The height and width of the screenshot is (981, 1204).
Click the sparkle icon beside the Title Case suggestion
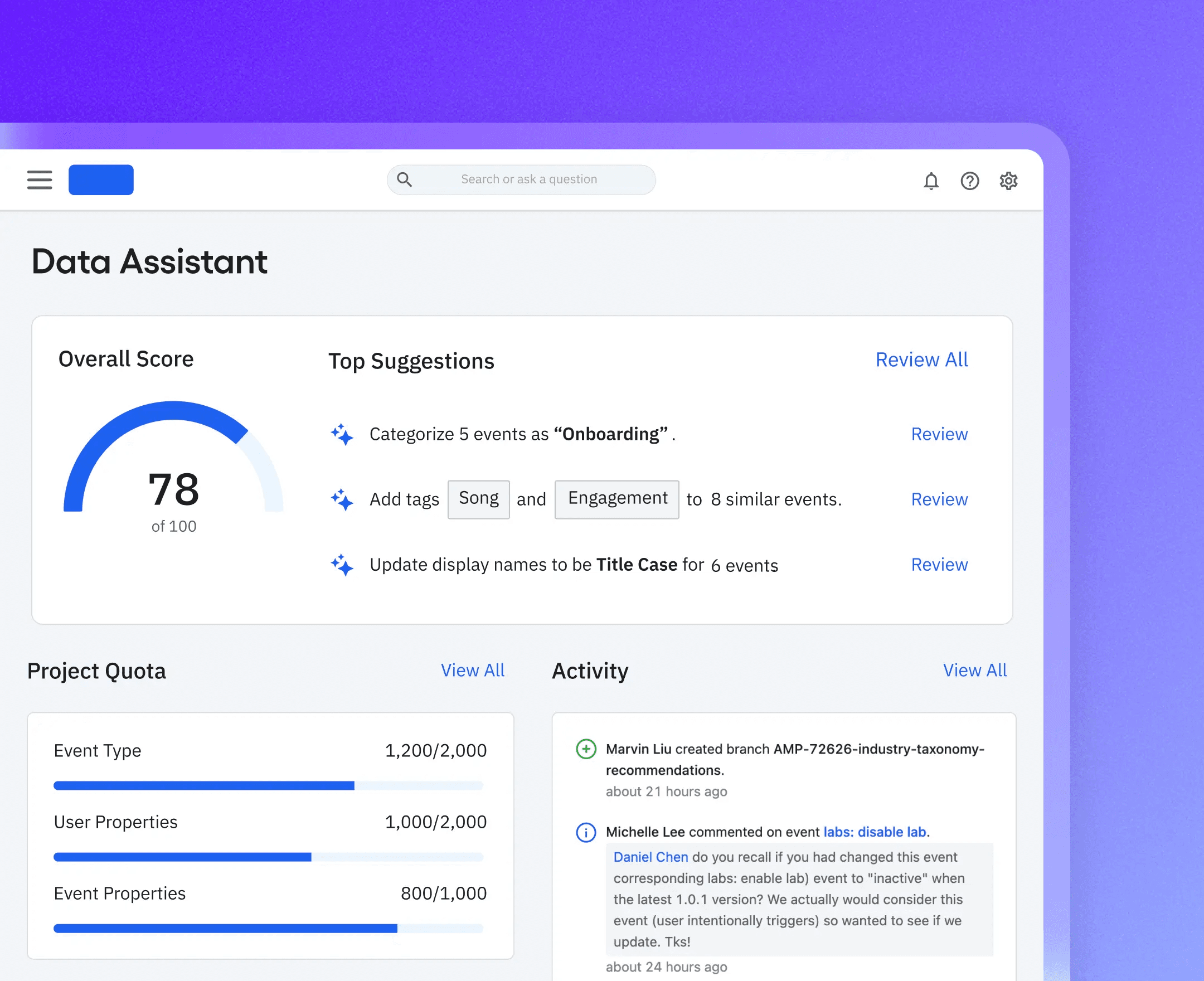(x=342, y=565)
